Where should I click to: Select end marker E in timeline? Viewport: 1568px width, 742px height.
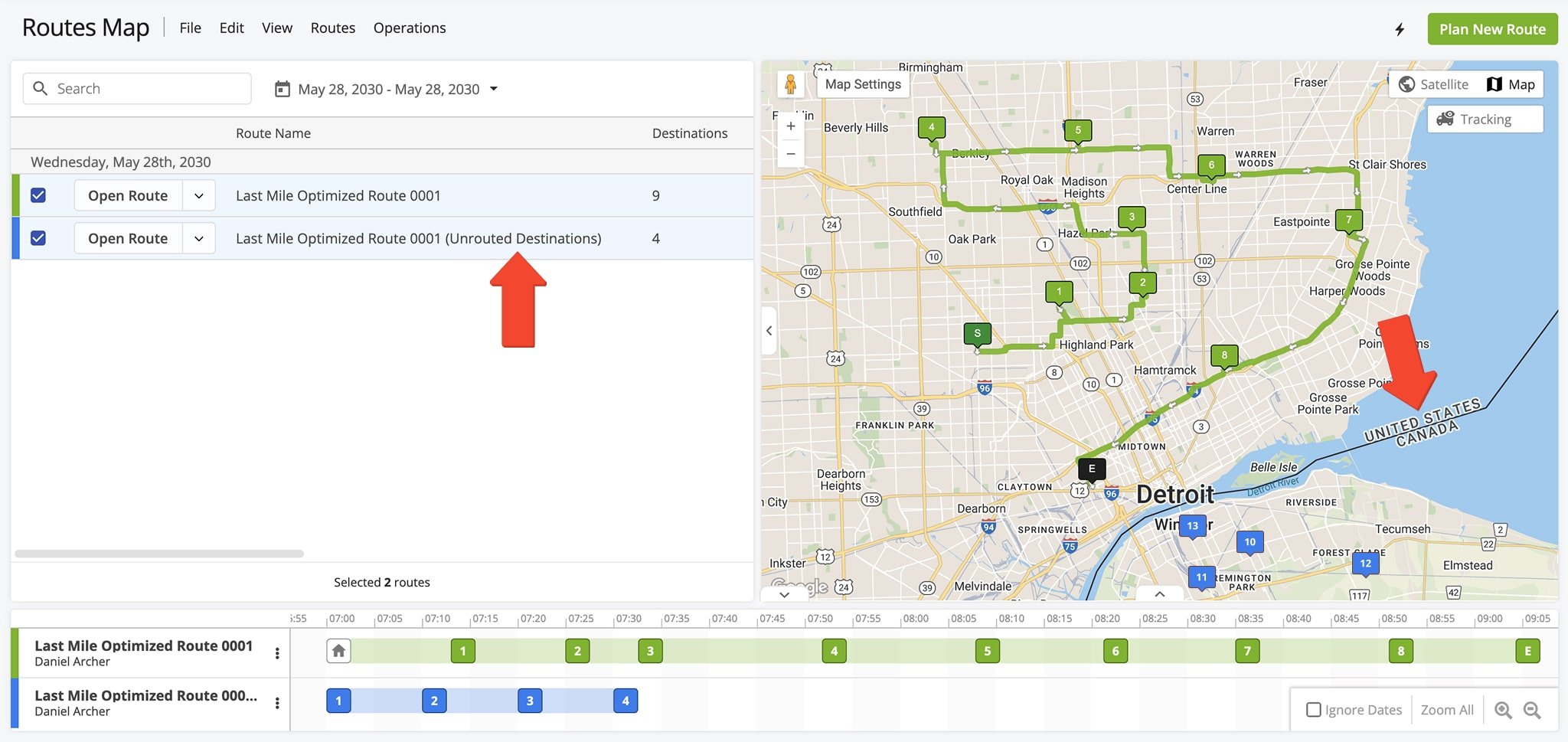[1528, 651]
